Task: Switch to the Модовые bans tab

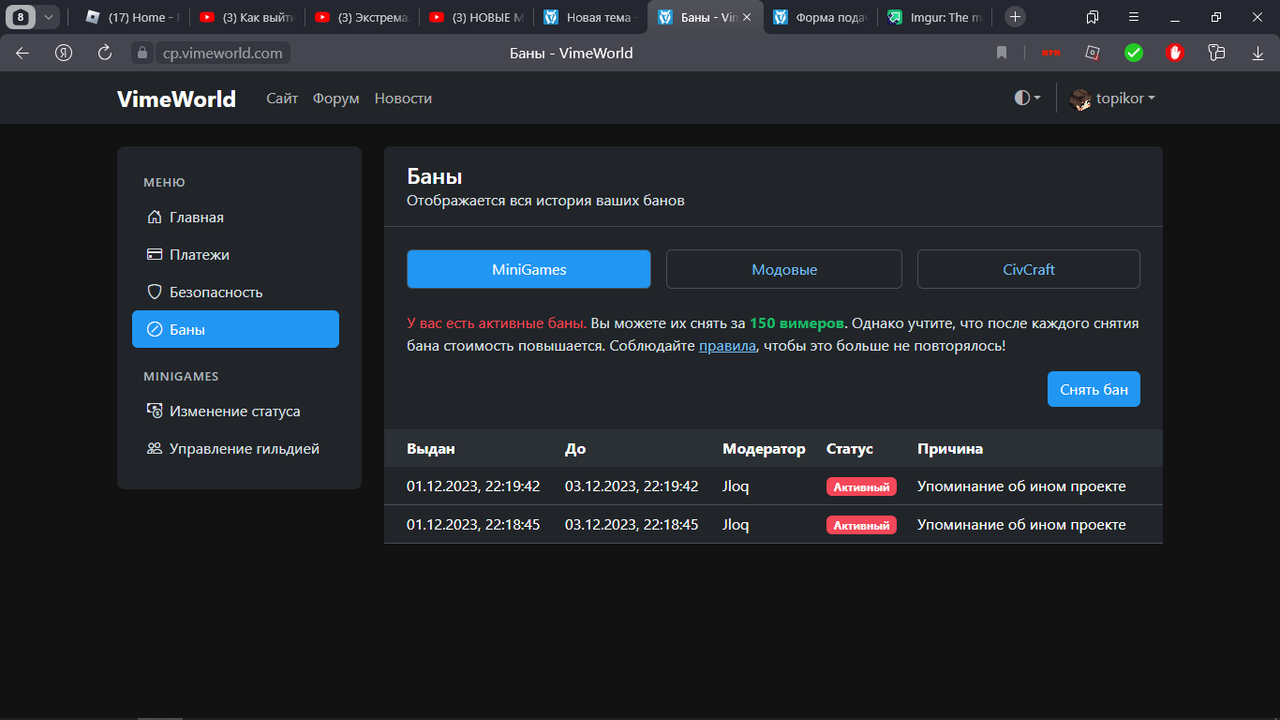Action: 784,269
